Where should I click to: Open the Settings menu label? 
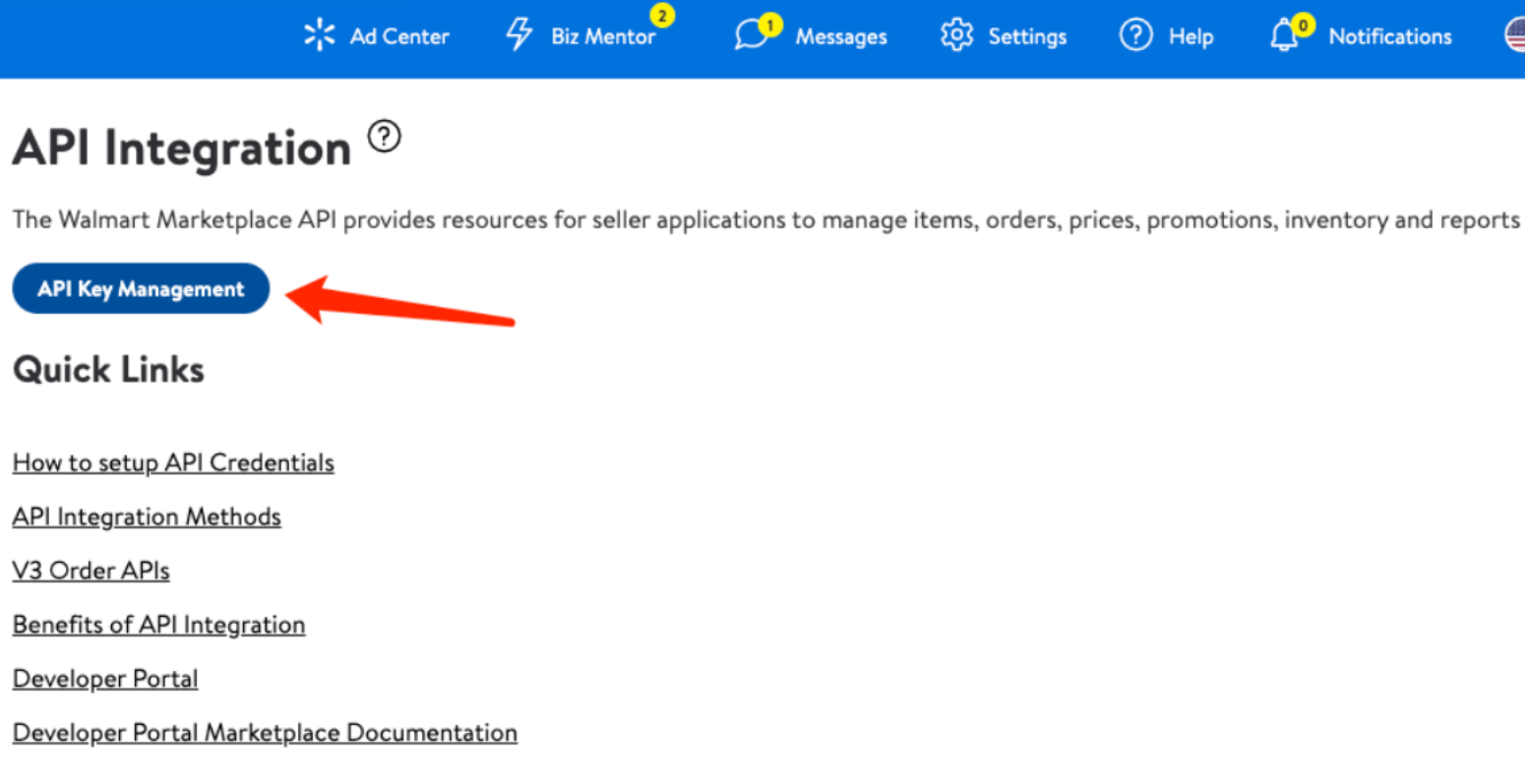1027,36
